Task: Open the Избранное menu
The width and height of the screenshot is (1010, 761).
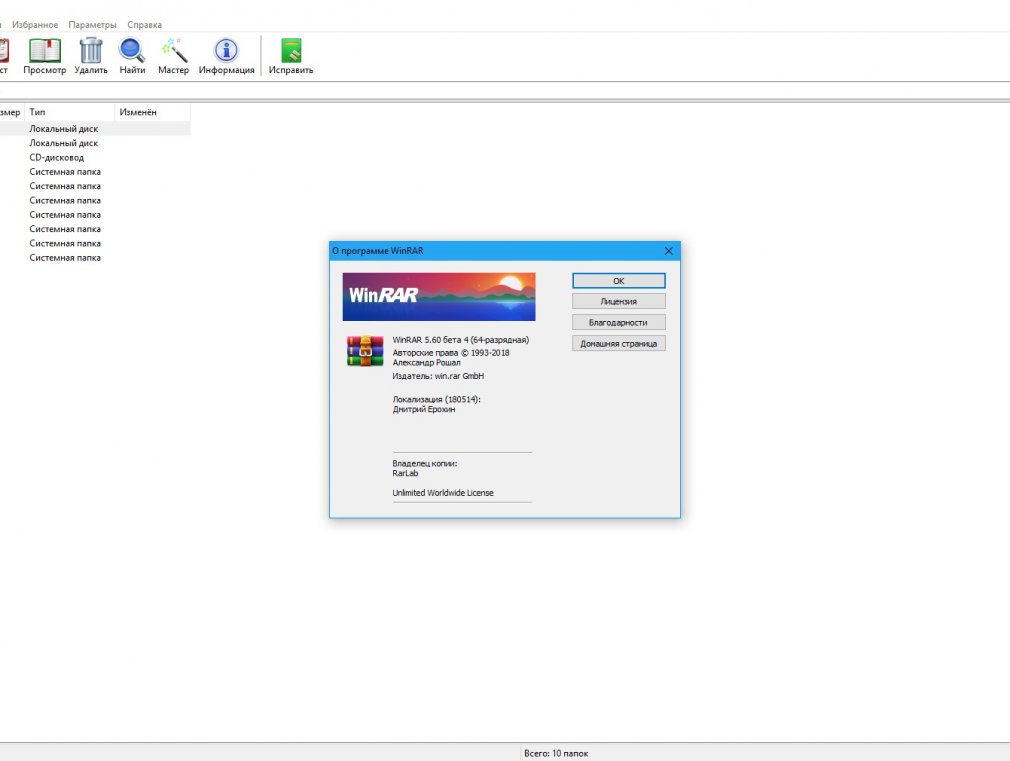Action: tap(35, 24)
